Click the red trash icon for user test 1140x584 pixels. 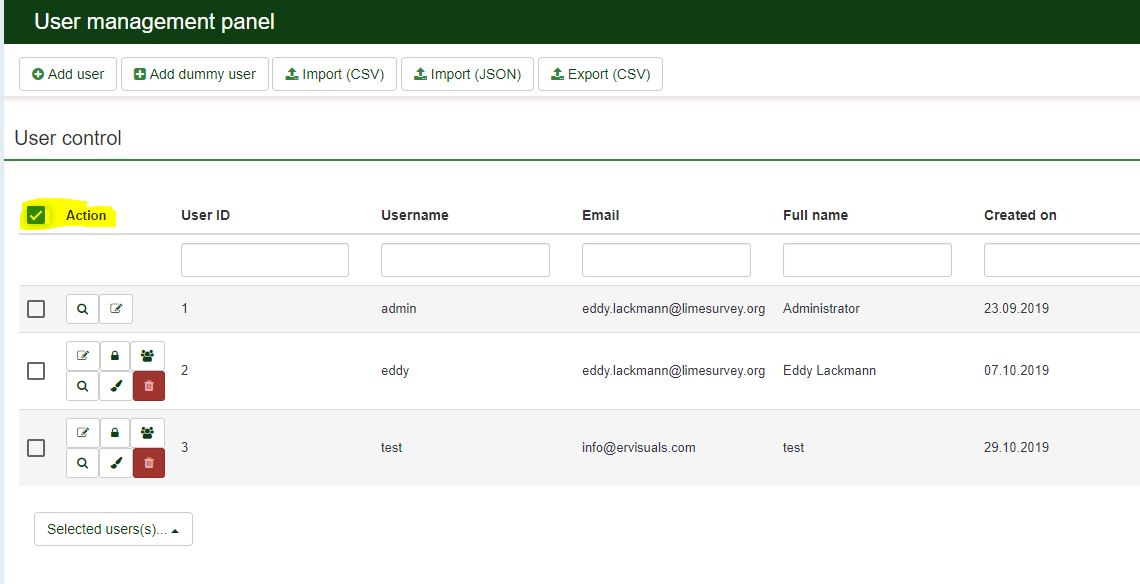point(148,463)
